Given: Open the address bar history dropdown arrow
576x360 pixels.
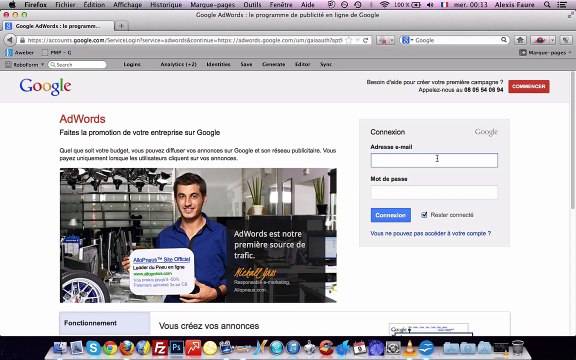Looking at the screenshot, I should (x=357, y=40).
